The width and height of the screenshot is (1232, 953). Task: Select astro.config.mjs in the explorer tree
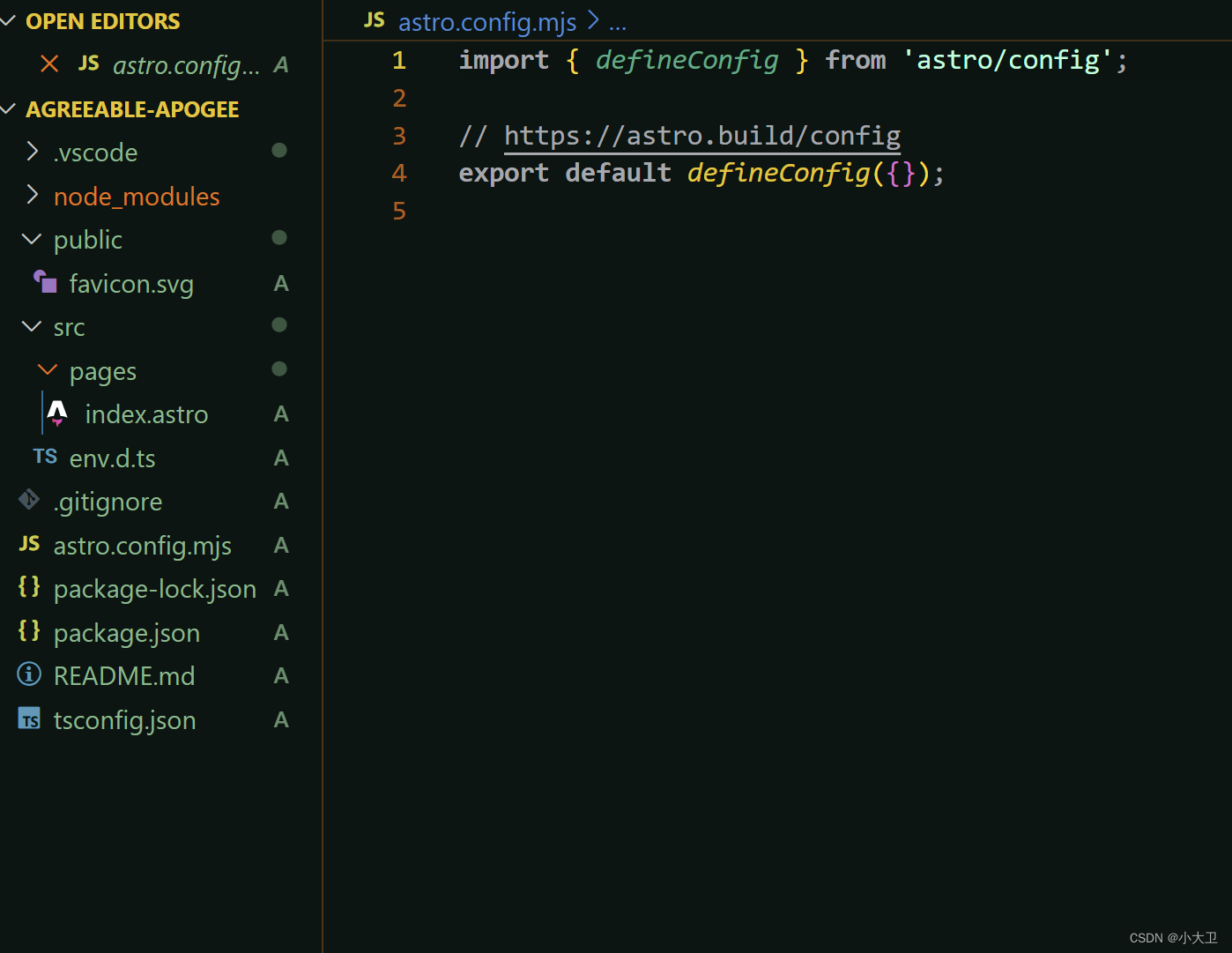[x=142, y=547]
